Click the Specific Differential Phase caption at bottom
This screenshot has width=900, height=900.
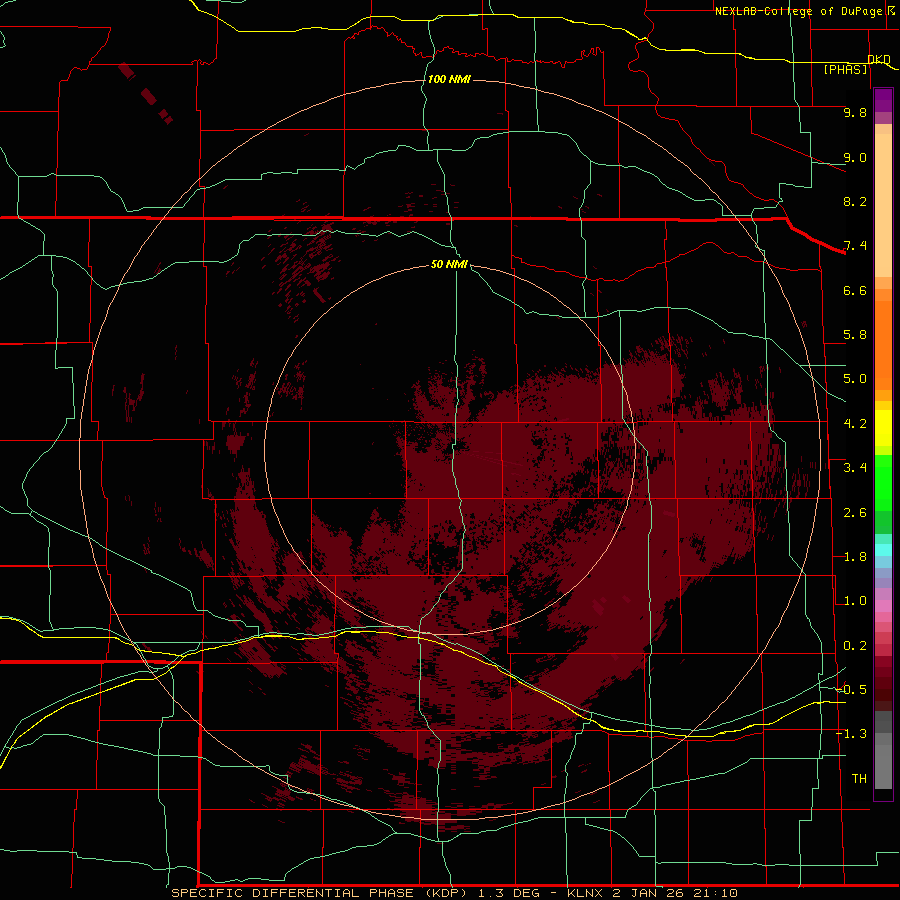tap(455, 893)
